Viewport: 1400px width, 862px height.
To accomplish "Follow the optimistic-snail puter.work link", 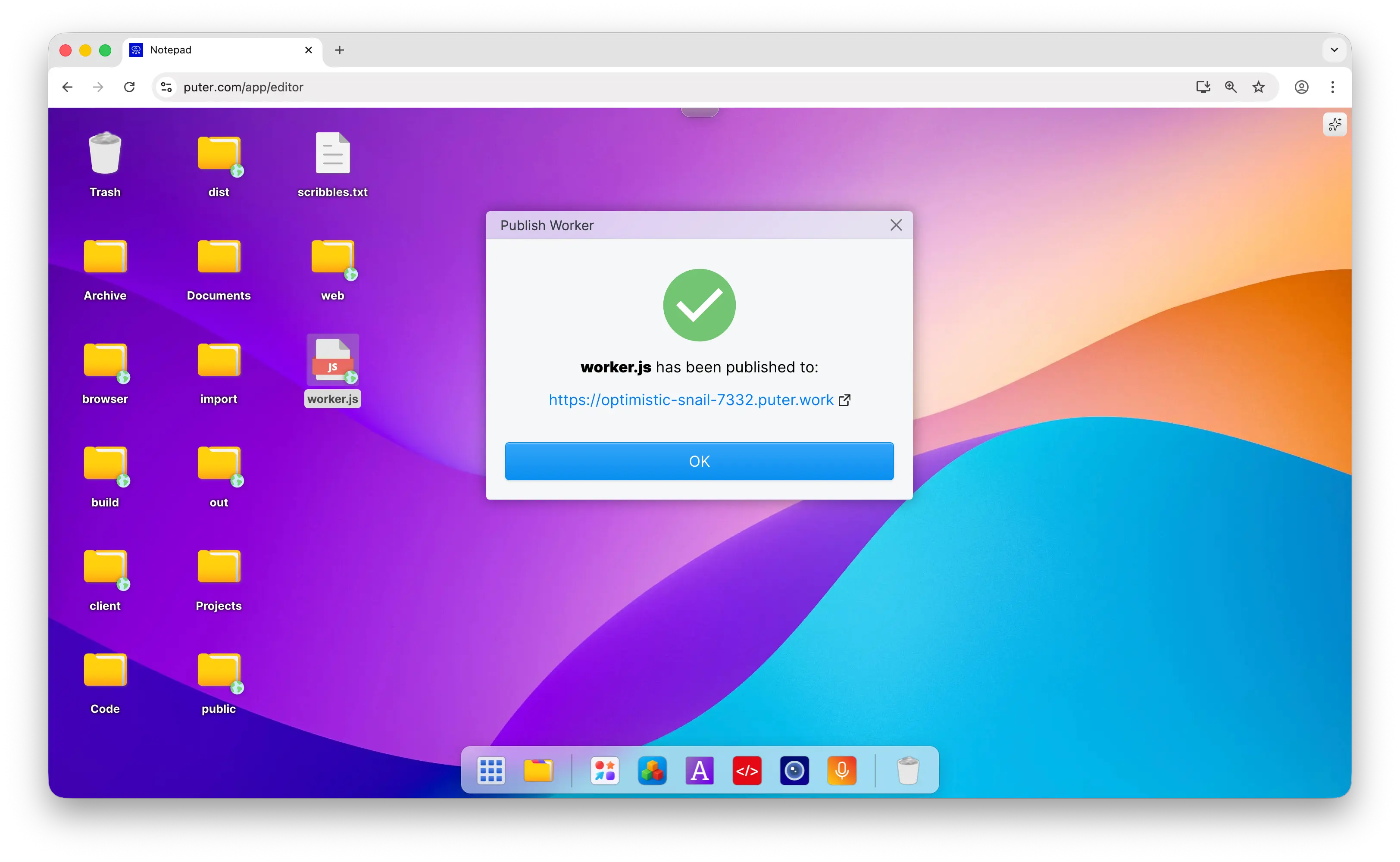I will [x=691, y=400].
